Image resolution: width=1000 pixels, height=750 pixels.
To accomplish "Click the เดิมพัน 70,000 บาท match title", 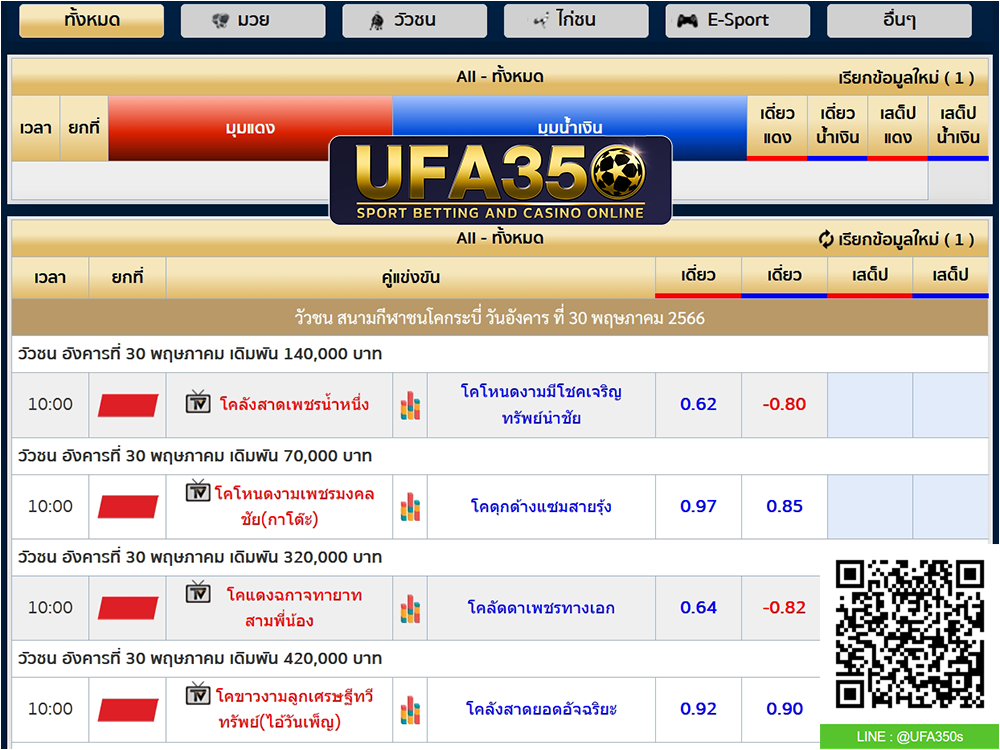I will 195,456.
